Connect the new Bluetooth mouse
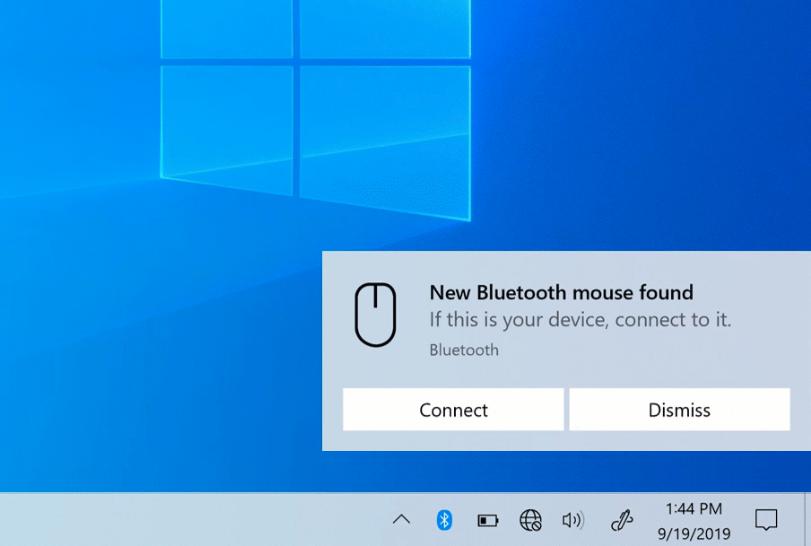 (x=453, y=410)
